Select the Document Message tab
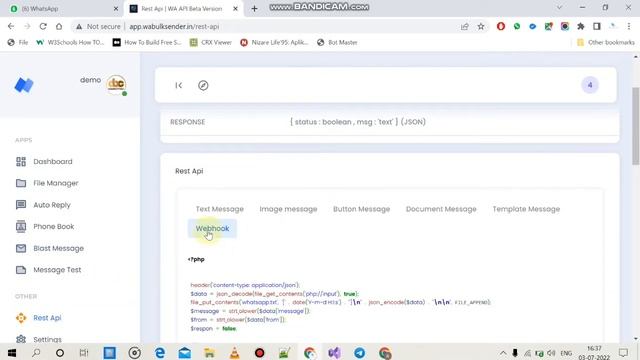 (x=441, y=209)
